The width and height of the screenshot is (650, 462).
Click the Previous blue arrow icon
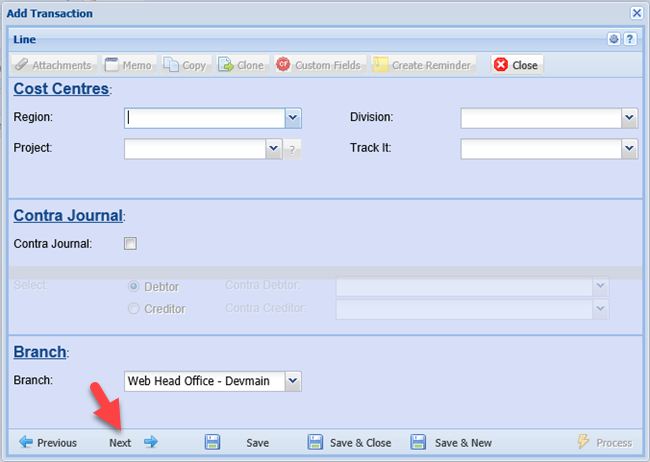pyautogui.click(x=26, y=442)
